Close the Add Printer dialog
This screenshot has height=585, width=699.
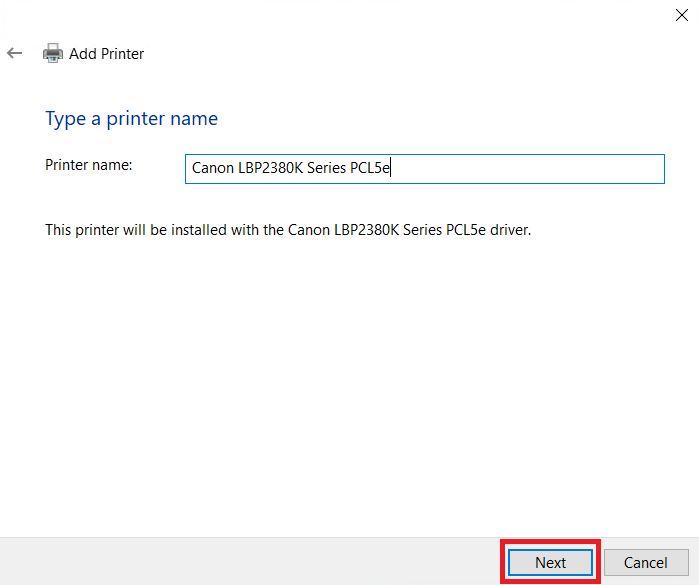(681, 15)
